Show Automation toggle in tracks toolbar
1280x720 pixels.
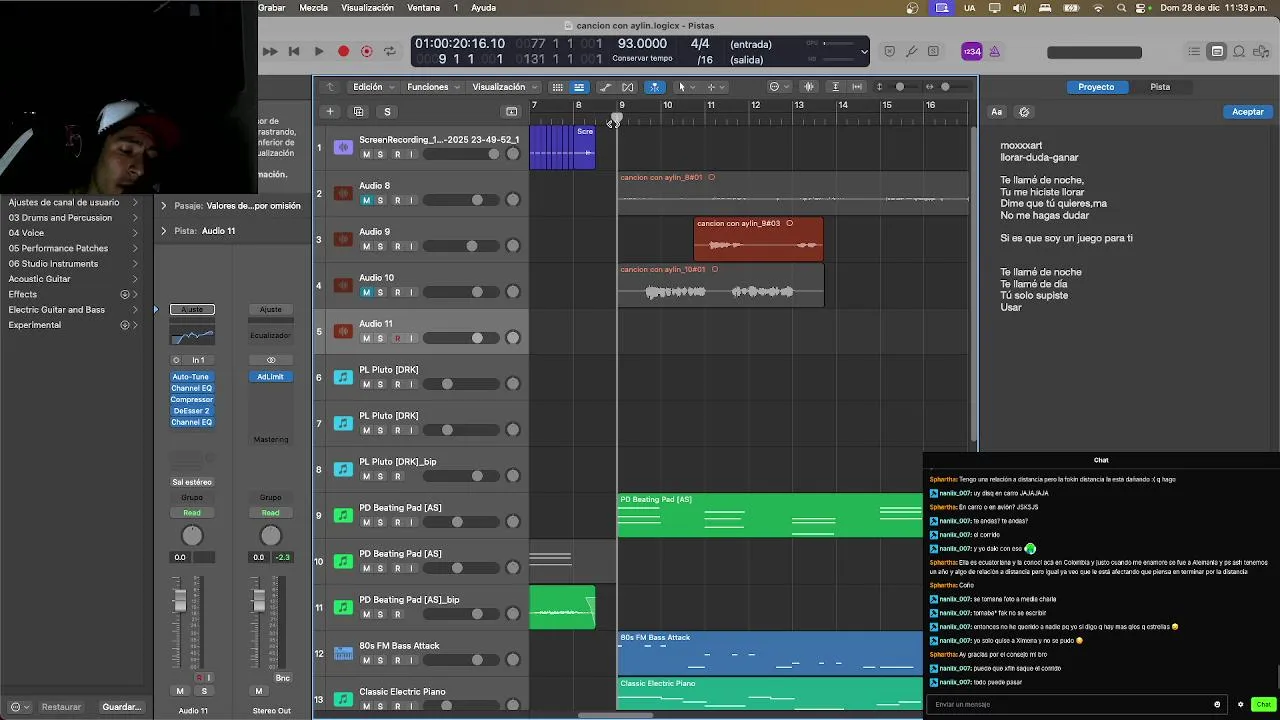605,87
